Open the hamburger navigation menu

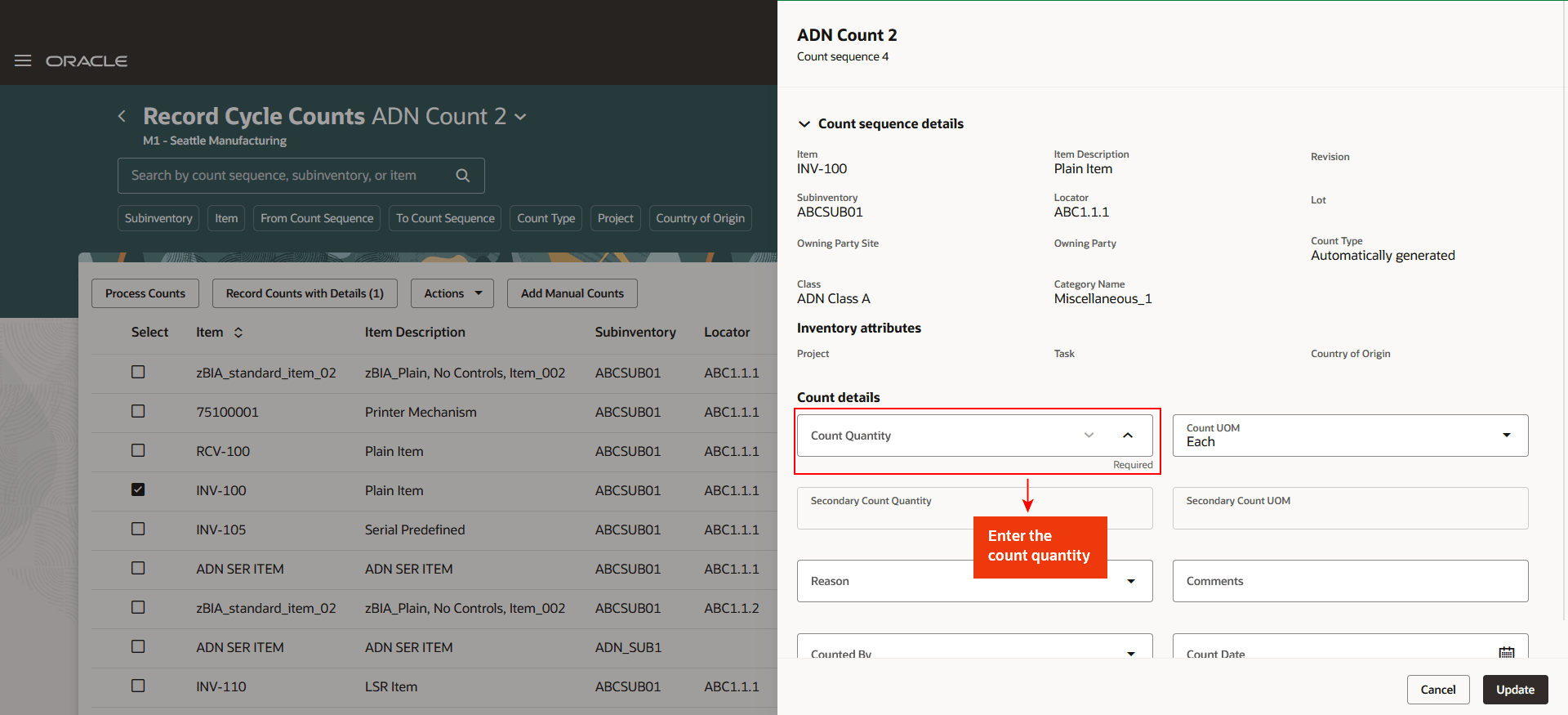click(x=23, y=60)
